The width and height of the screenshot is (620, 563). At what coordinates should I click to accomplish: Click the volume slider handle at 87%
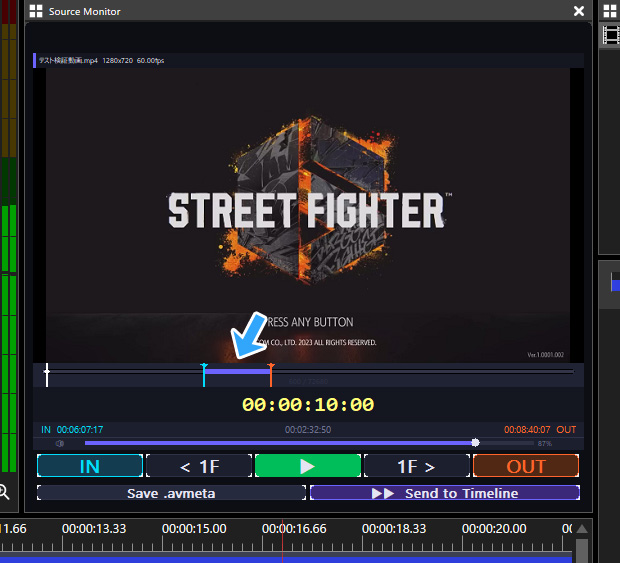point(475,443)
